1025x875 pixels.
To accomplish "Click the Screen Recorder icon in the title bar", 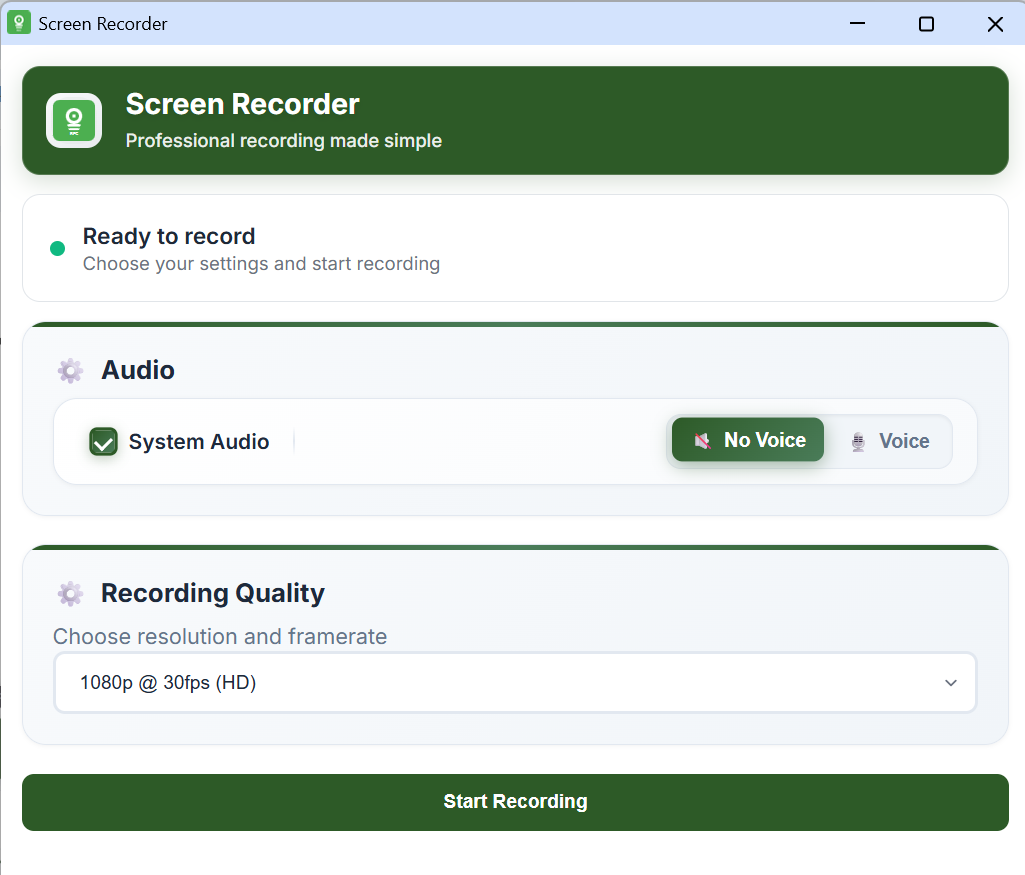I will pos(20,22).
